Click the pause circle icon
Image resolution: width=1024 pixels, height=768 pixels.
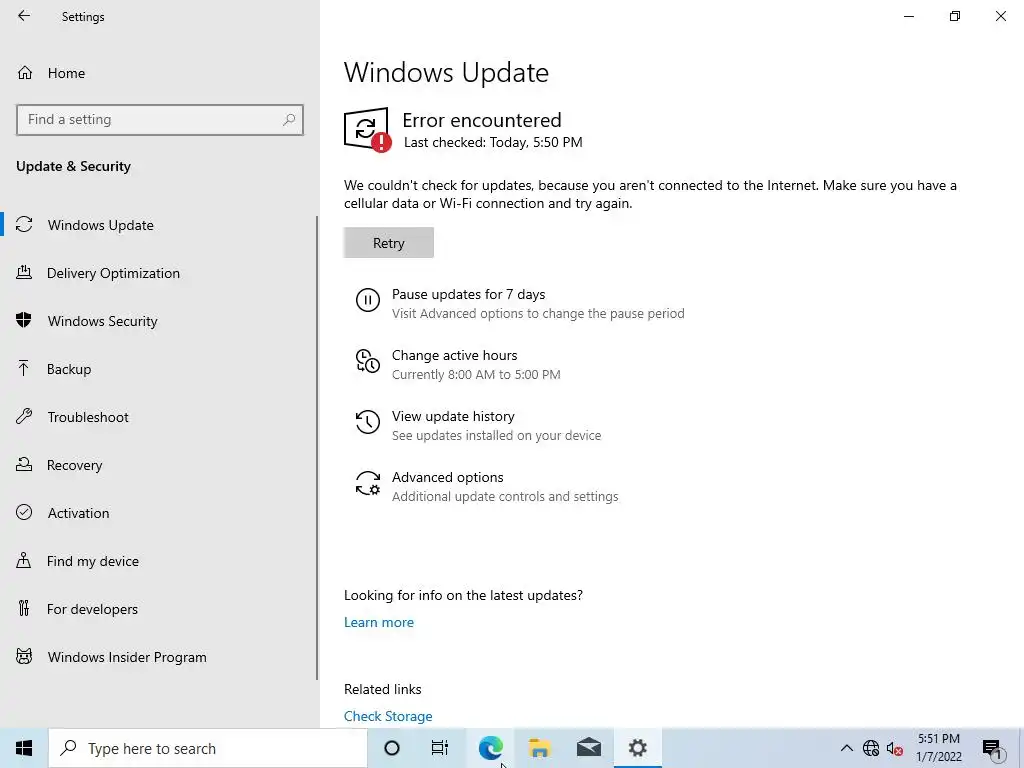[x=368, y=300]
